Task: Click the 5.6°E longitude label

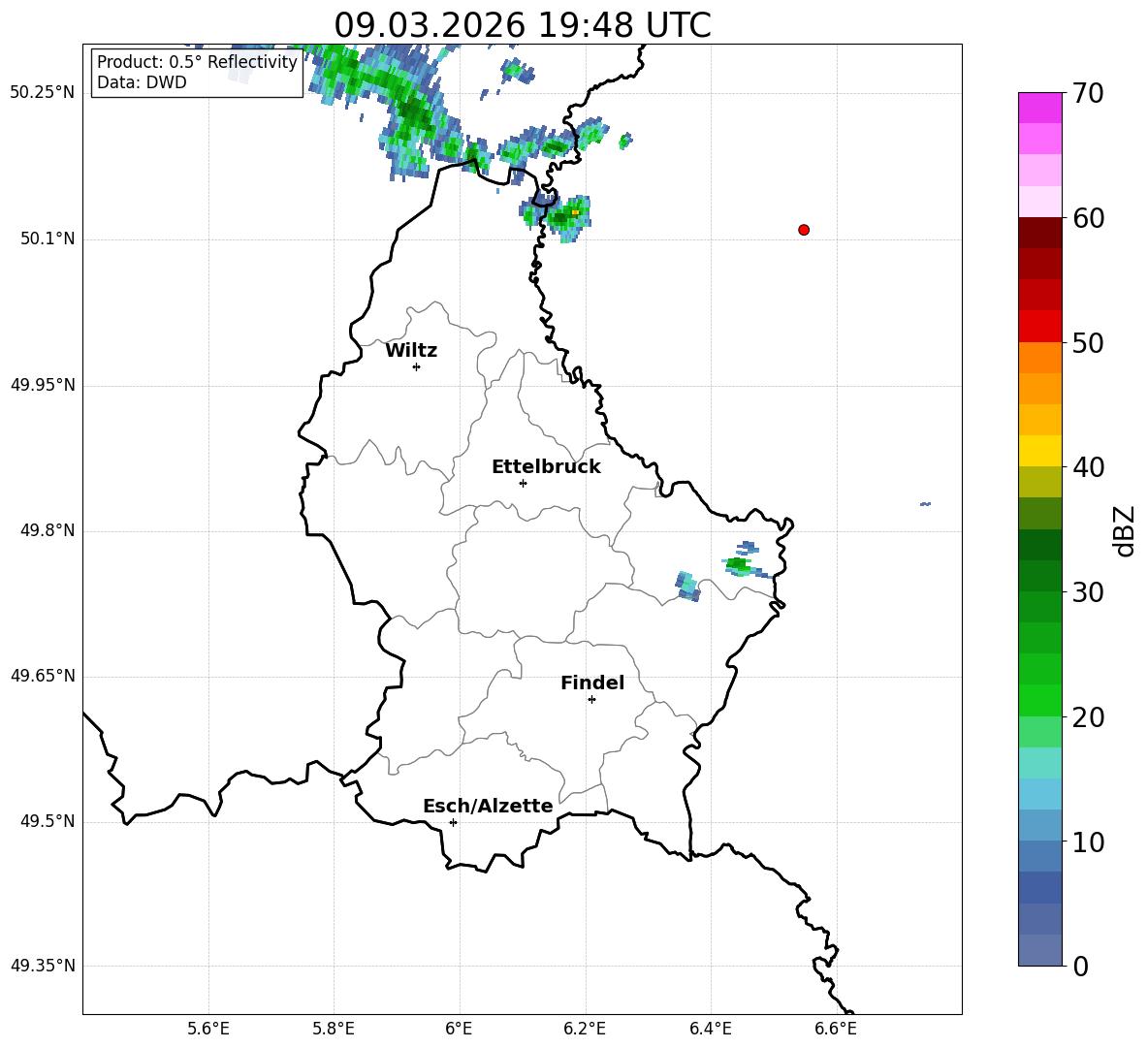Action: 208,1030
